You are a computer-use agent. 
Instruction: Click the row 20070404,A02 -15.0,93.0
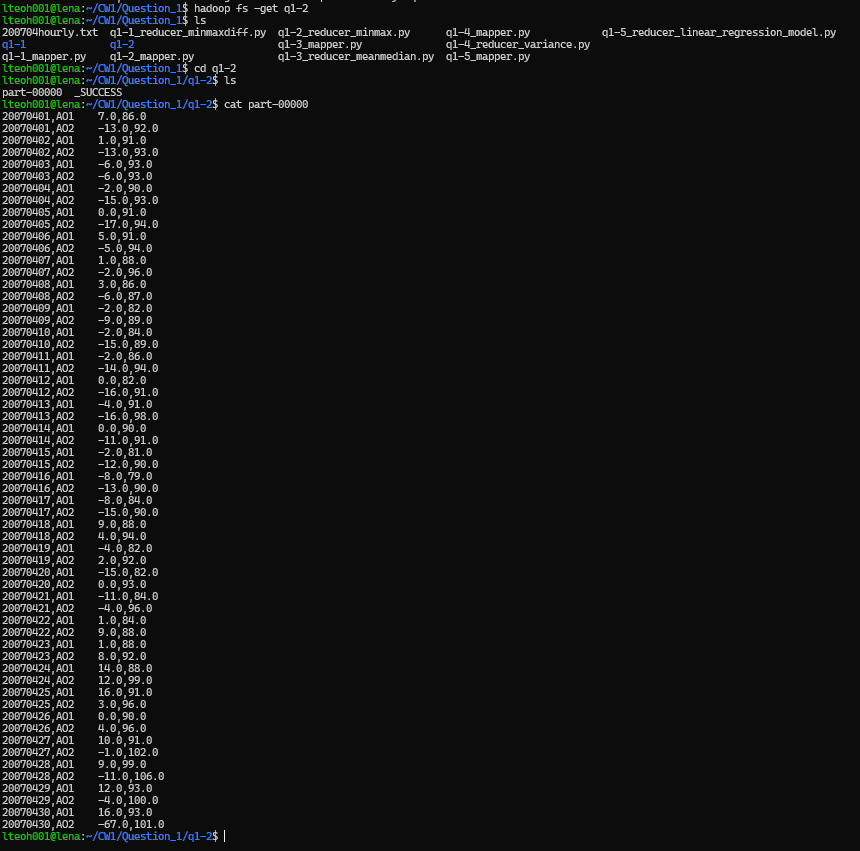pos(80,200)
